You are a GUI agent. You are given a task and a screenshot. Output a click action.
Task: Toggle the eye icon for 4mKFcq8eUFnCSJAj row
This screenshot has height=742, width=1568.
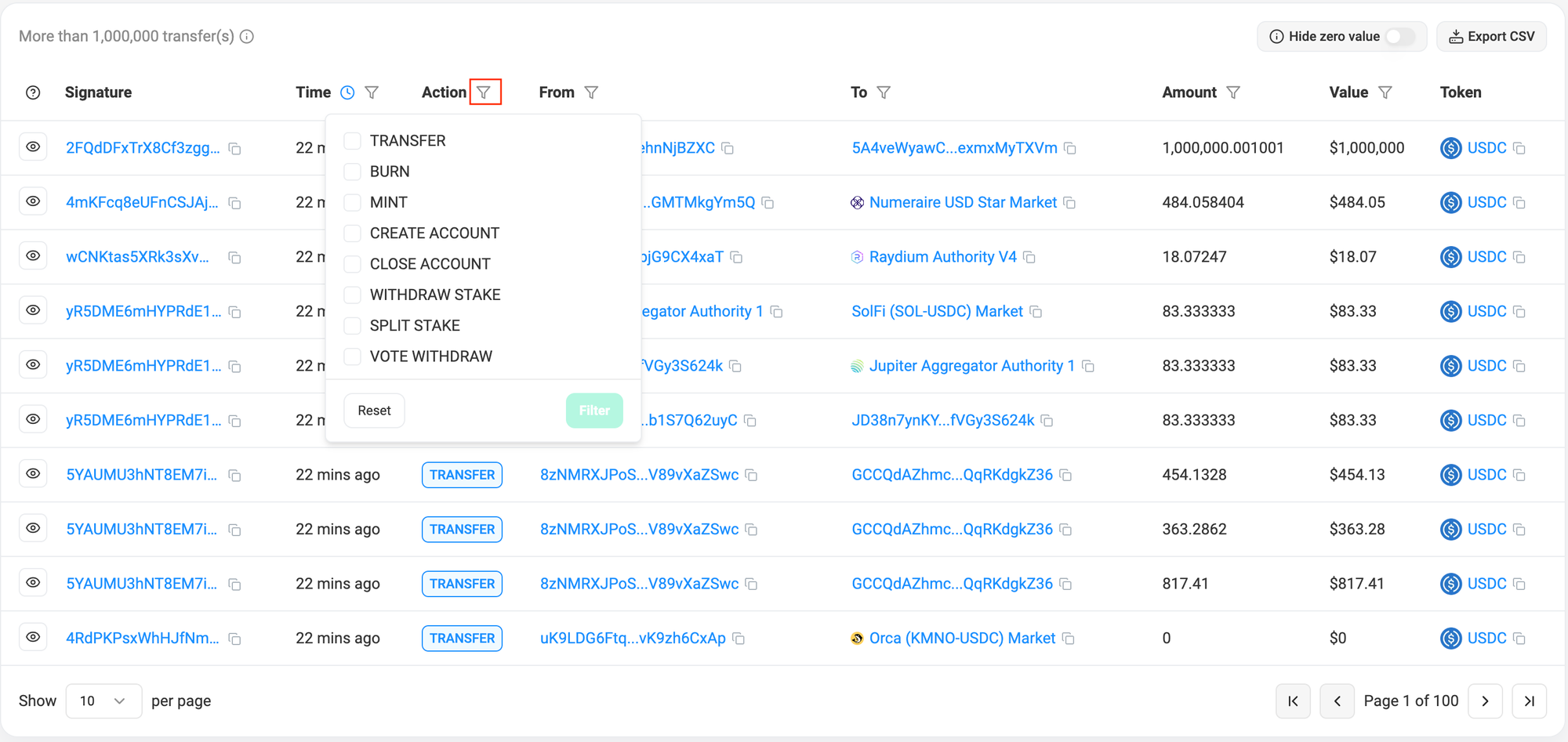tap(33, 201)
